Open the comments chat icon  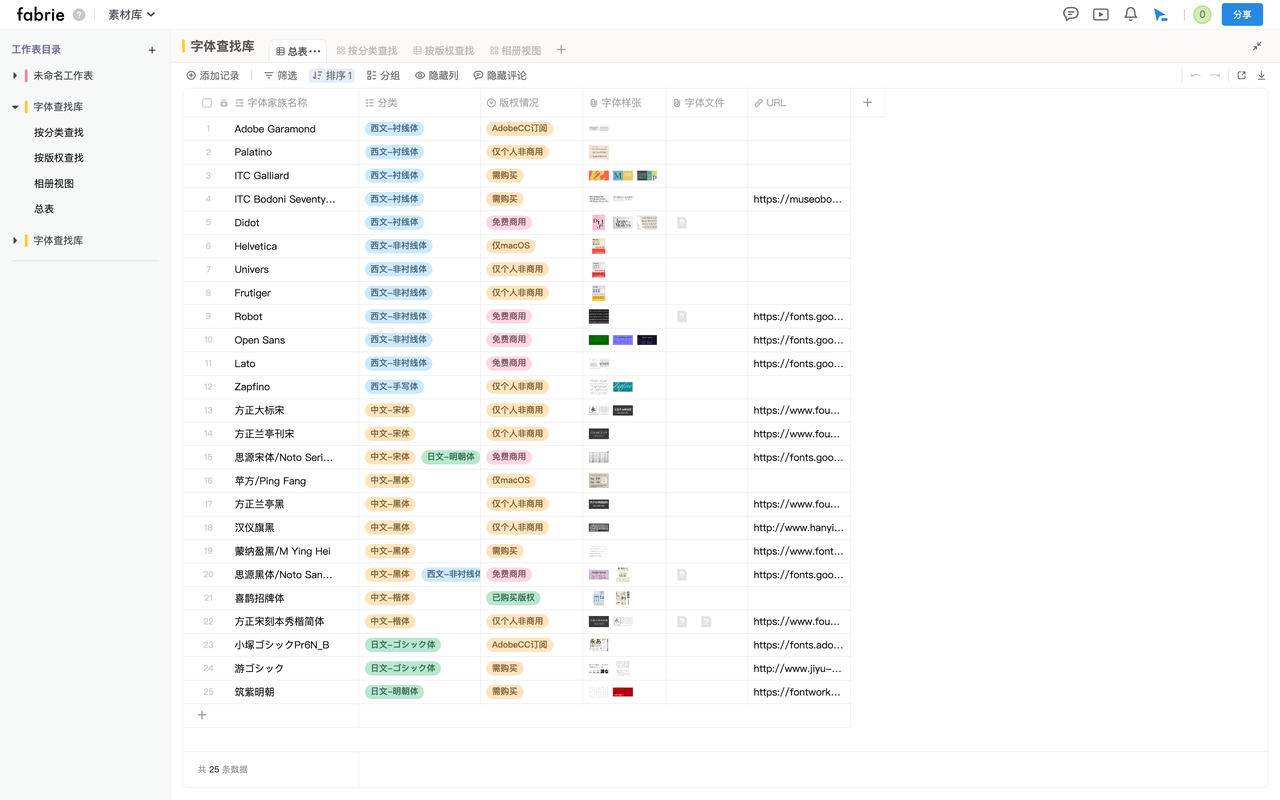(x=1071, y=14)
